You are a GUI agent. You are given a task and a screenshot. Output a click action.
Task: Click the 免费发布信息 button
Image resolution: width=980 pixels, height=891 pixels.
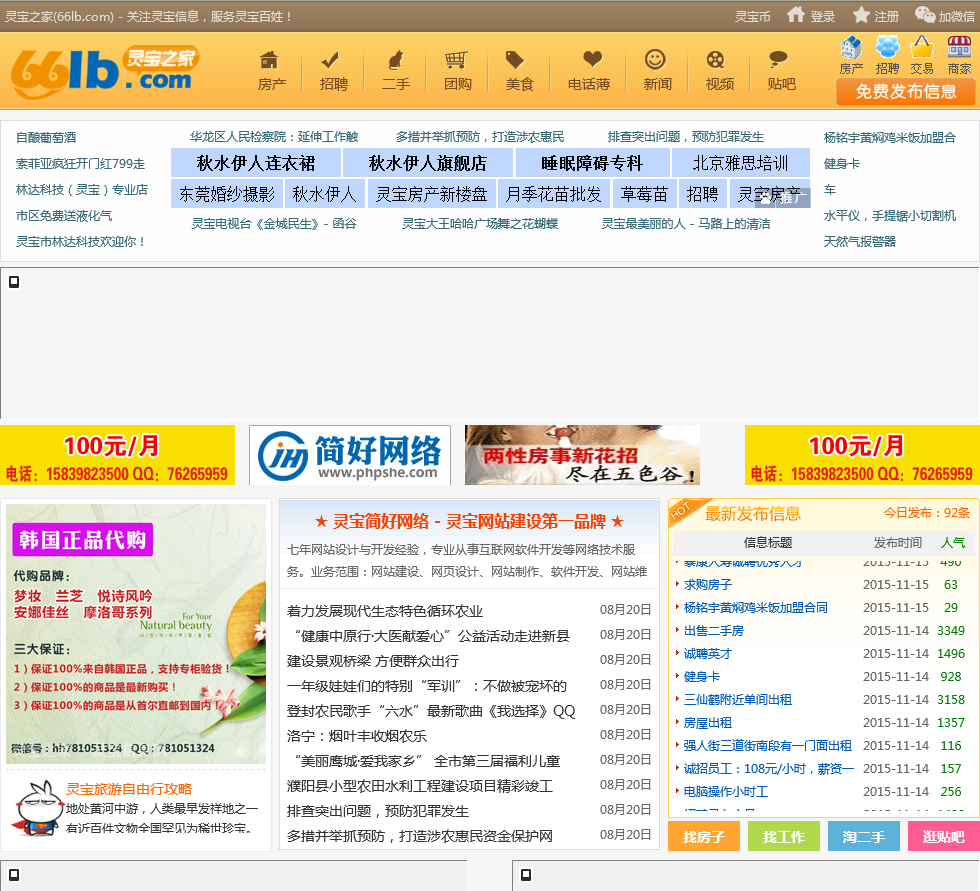[x=906, y=92]
